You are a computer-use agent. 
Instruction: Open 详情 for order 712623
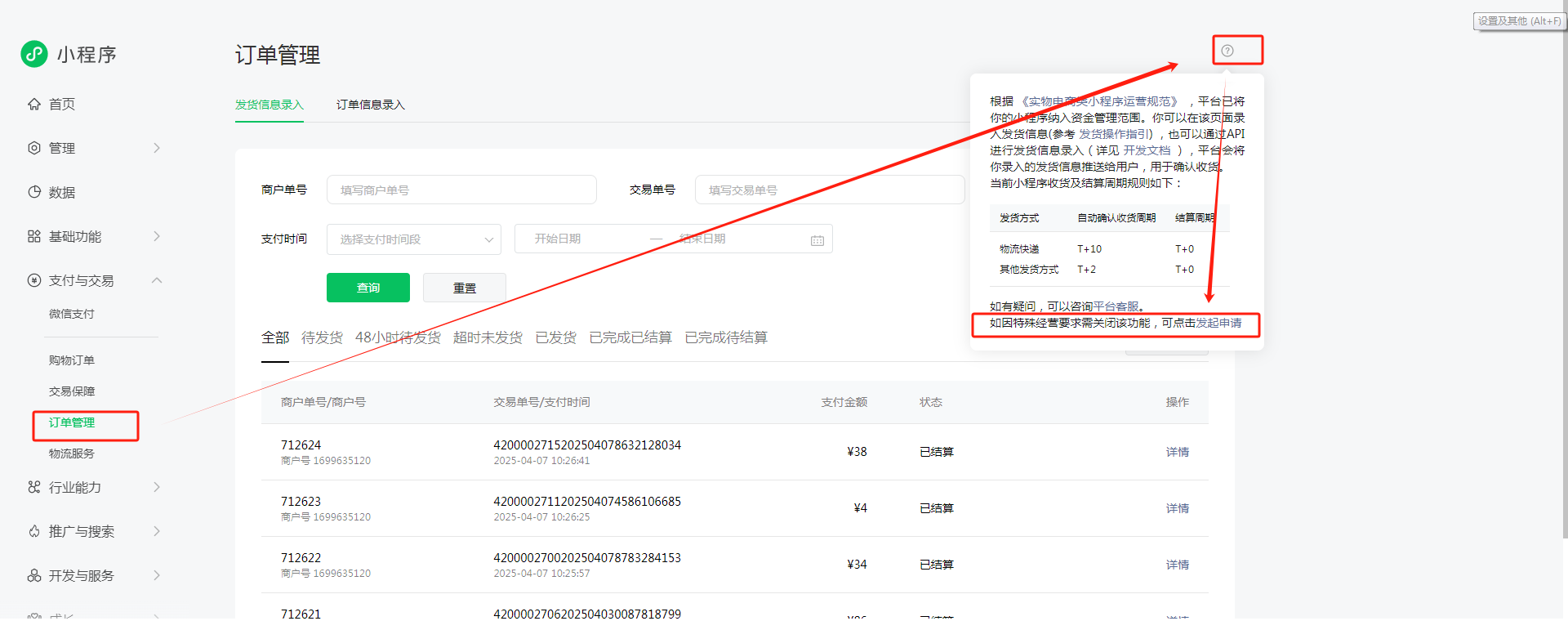click(1178, 508)
